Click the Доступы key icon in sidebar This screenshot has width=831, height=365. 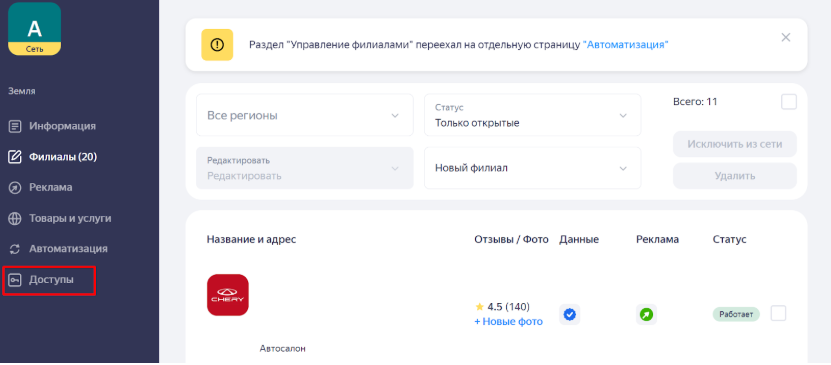click(x=15, y=280)
